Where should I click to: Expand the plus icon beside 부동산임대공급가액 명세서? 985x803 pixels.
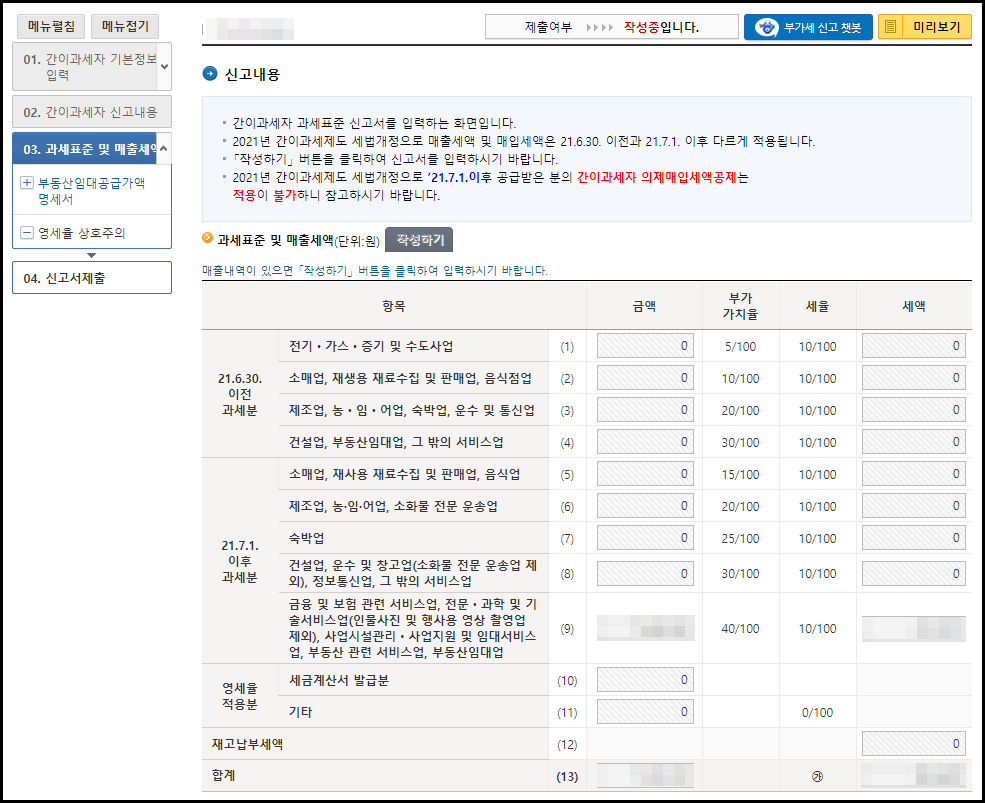click(x=26, y=183)
